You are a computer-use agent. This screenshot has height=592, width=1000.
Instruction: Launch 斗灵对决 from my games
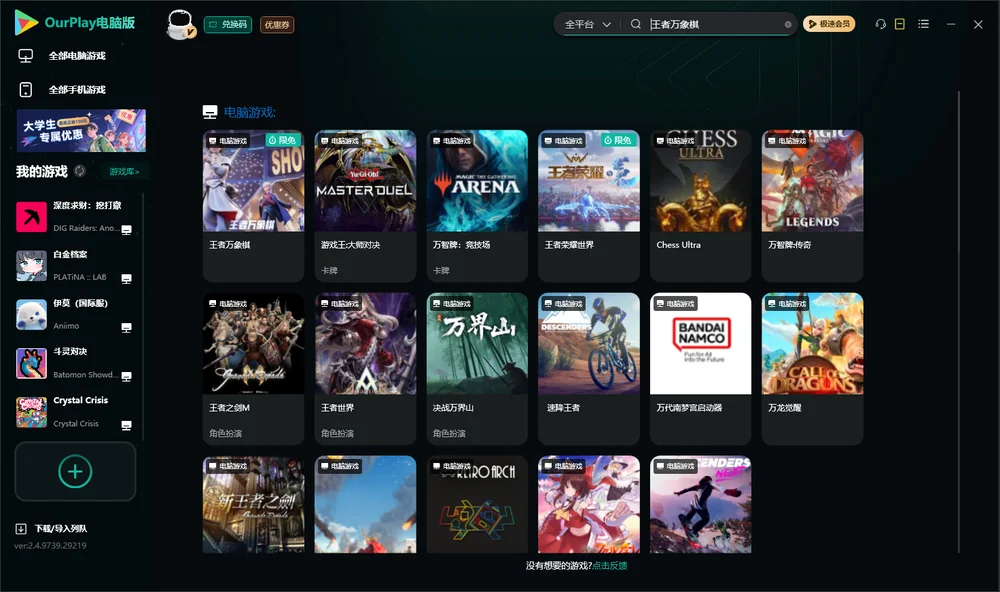click(x=31, y=364)
